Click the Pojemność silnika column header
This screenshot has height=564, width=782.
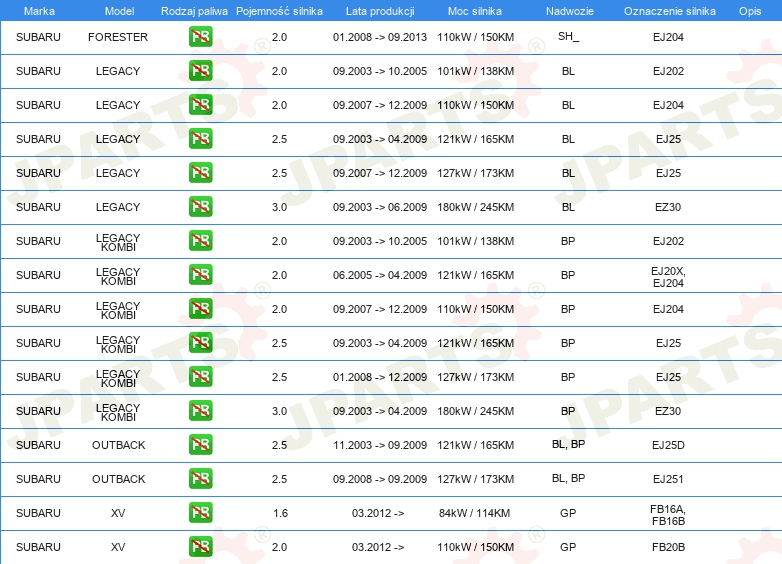click(279, 11)
